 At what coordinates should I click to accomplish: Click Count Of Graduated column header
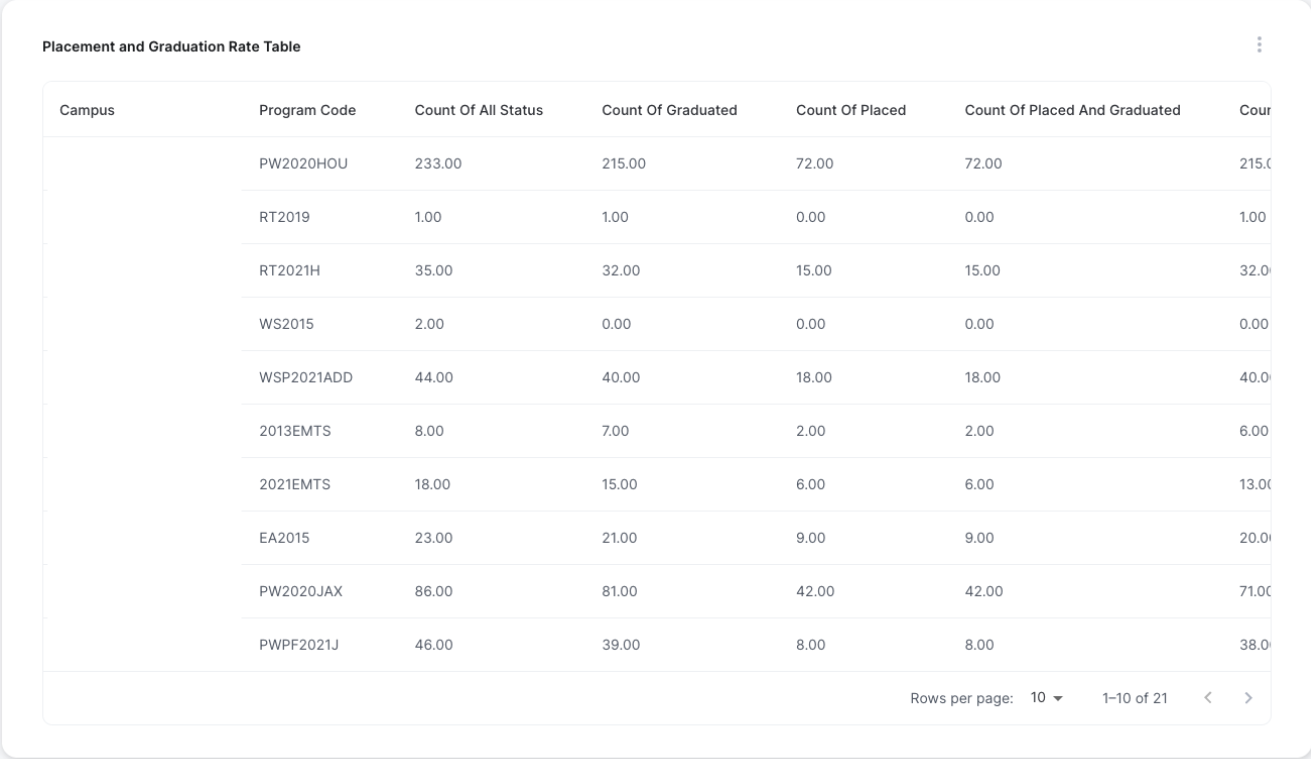point(669,110)
